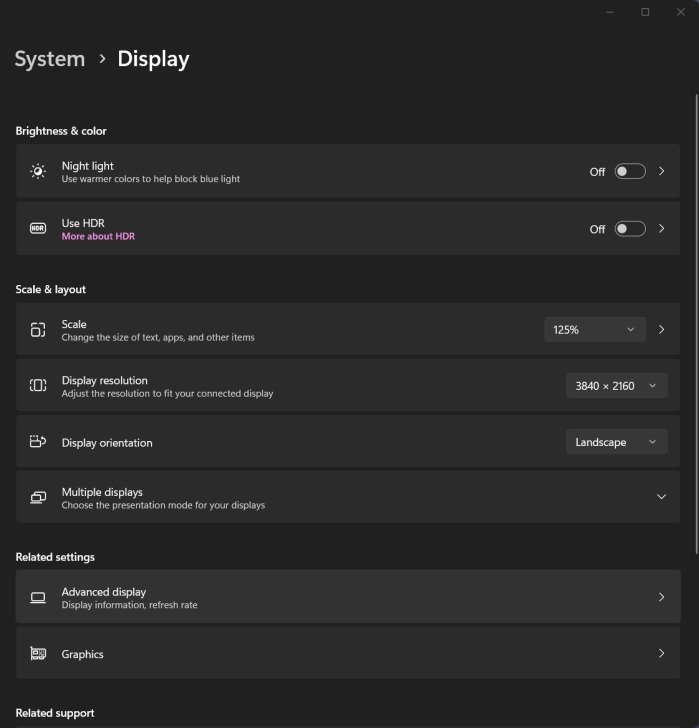The image size is (699, 728).
Task: Click the Display resolution icon
Action: (38, 385)
